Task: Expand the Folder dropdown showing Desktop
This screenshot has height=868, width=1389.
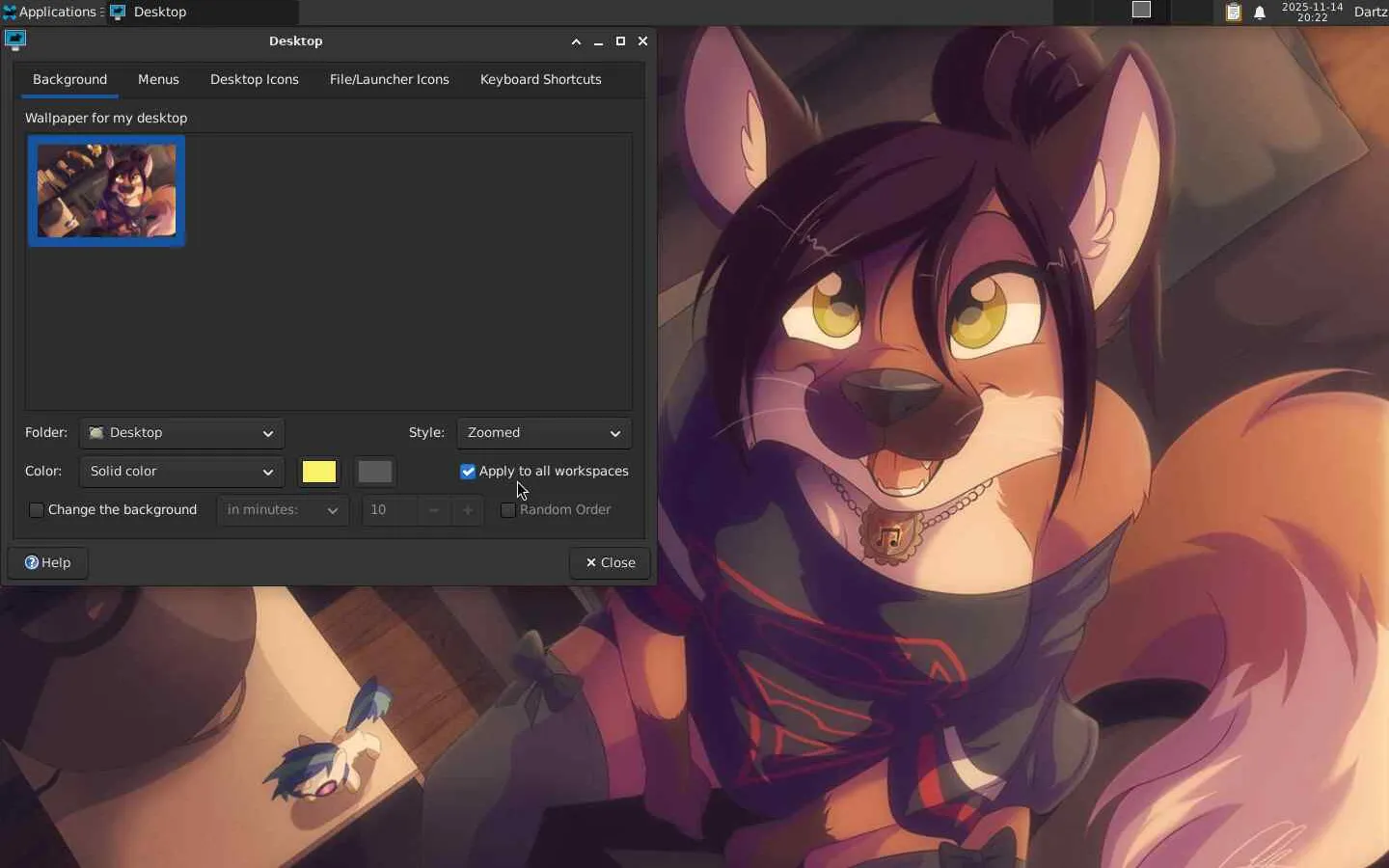Action: coord(182,433)
